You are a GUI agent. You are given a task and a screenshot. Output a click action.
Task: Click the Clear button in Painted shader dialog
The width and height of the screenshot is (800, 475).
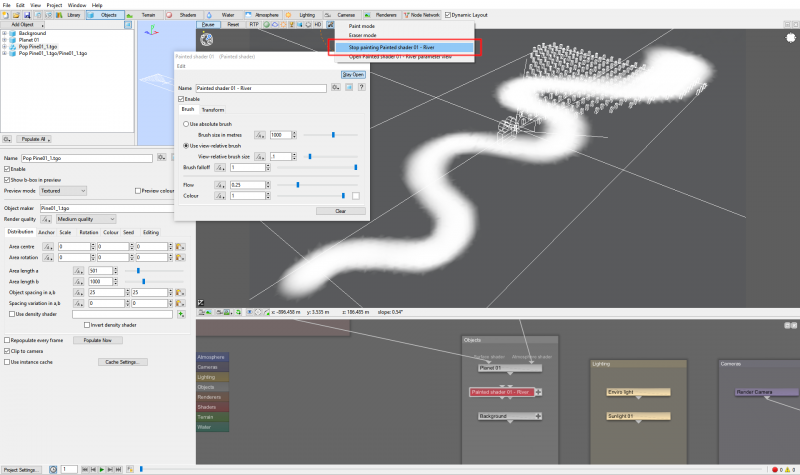coord(340,211)
